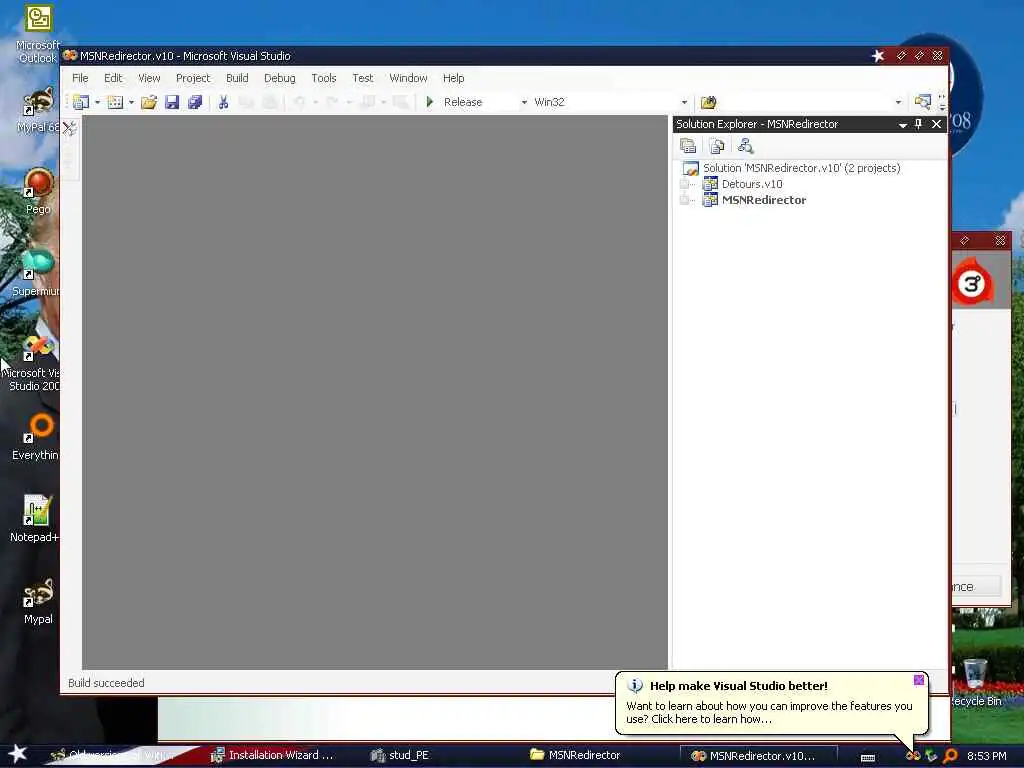This screenshot has width=1024, height=768.
Task: Click the MSNRedirector.v10 Visual Studio taskbar button
Action: pos(758,756)
